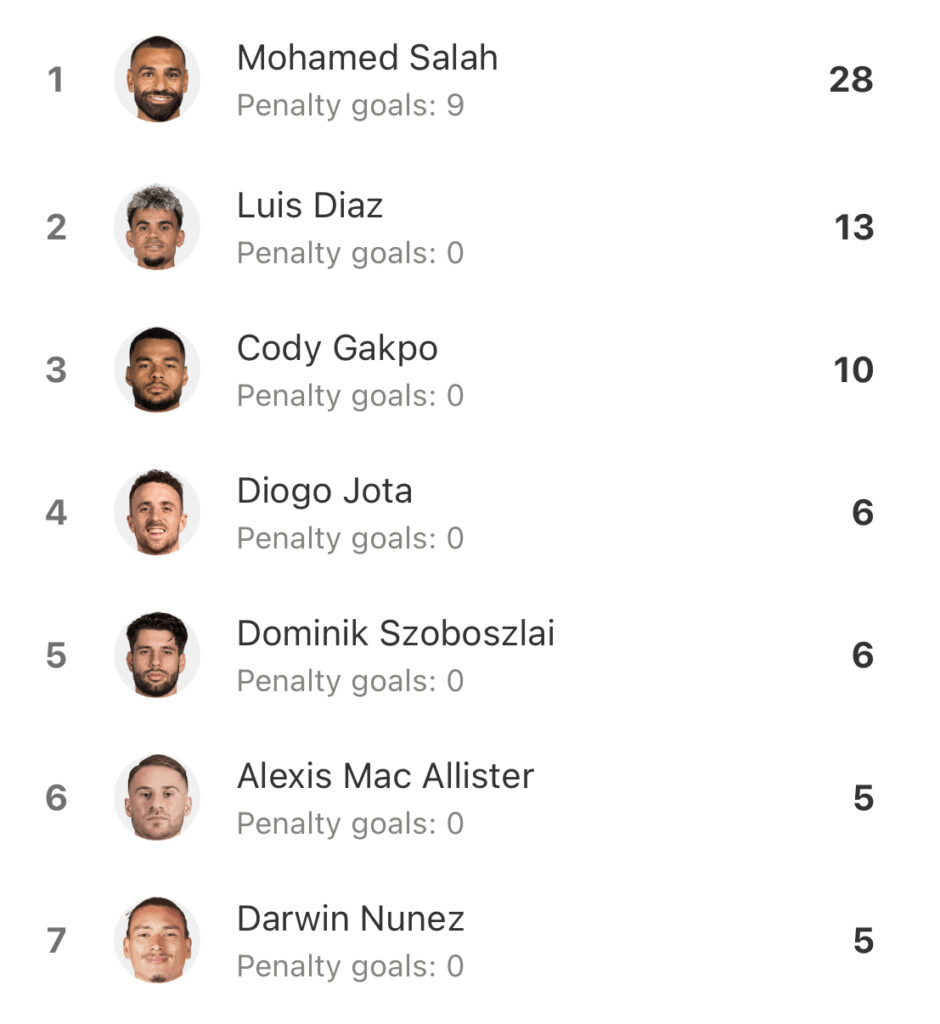This screenshot has height=1024, width=940.
Task: Open Diogo Jota's player avatar
Action: pyautogui.click(x=157, y=512)
